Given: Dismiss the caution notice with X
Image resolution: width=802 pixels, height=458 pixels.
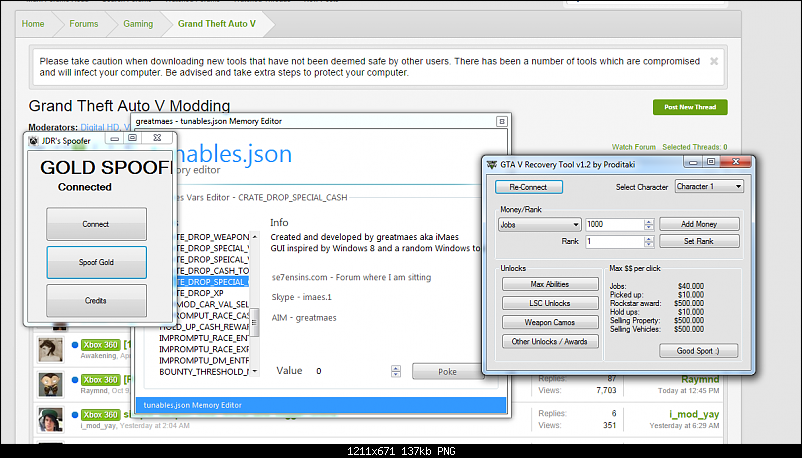Looking at the screenshot, I should point(714,61).
